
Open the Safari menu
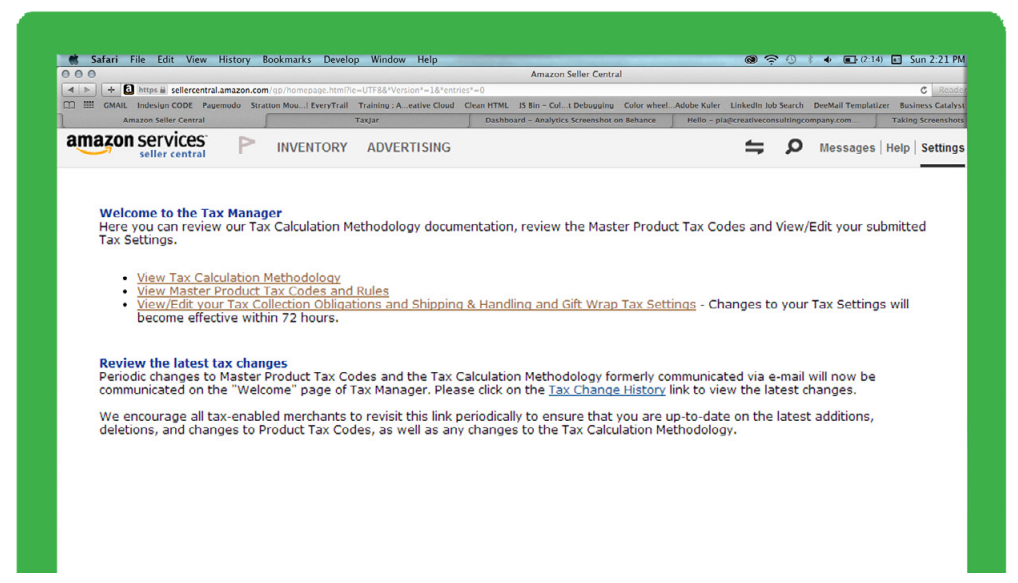coord(104,59)
